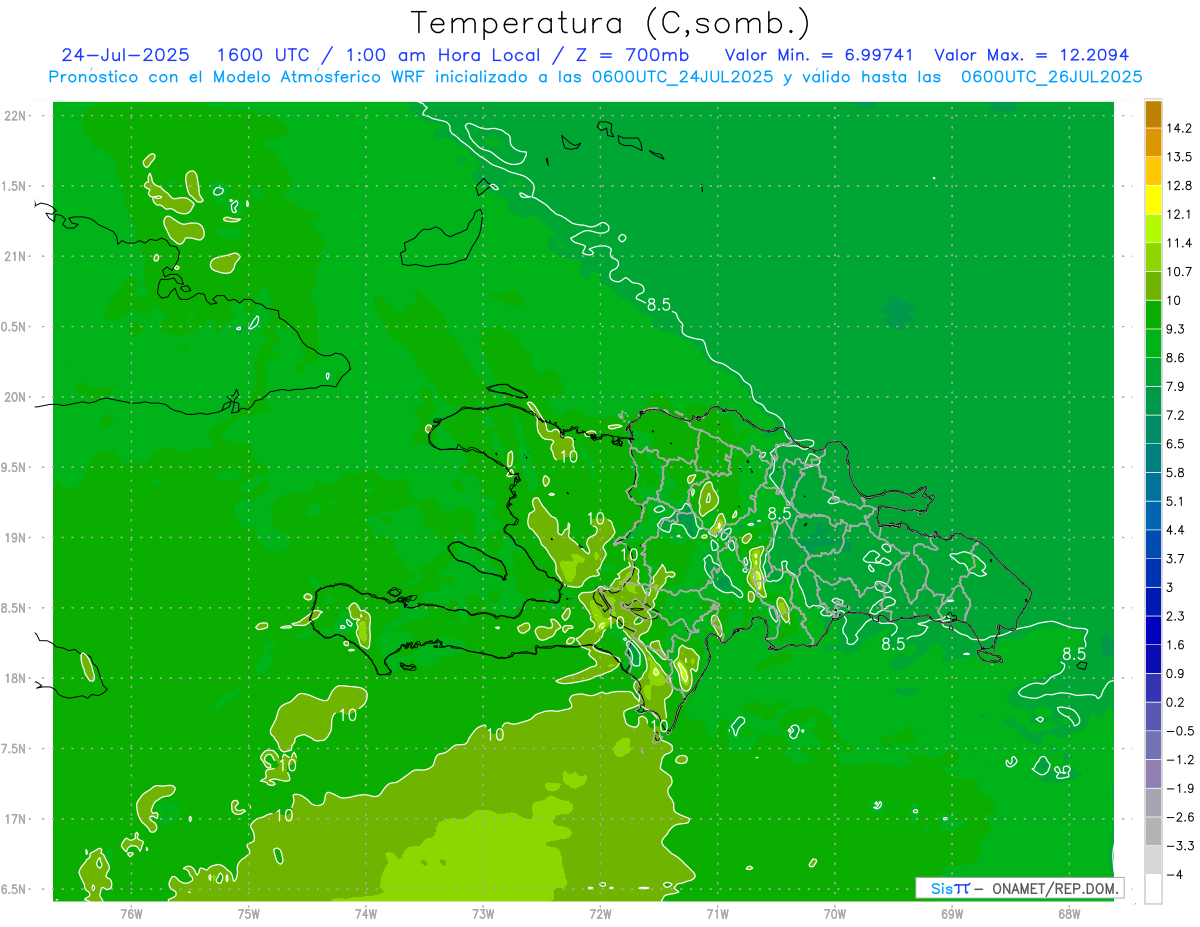This screenshot has height=927, width=1200.
Task: Click the "-1.9" color scale label
Action: pos(1179,788)
